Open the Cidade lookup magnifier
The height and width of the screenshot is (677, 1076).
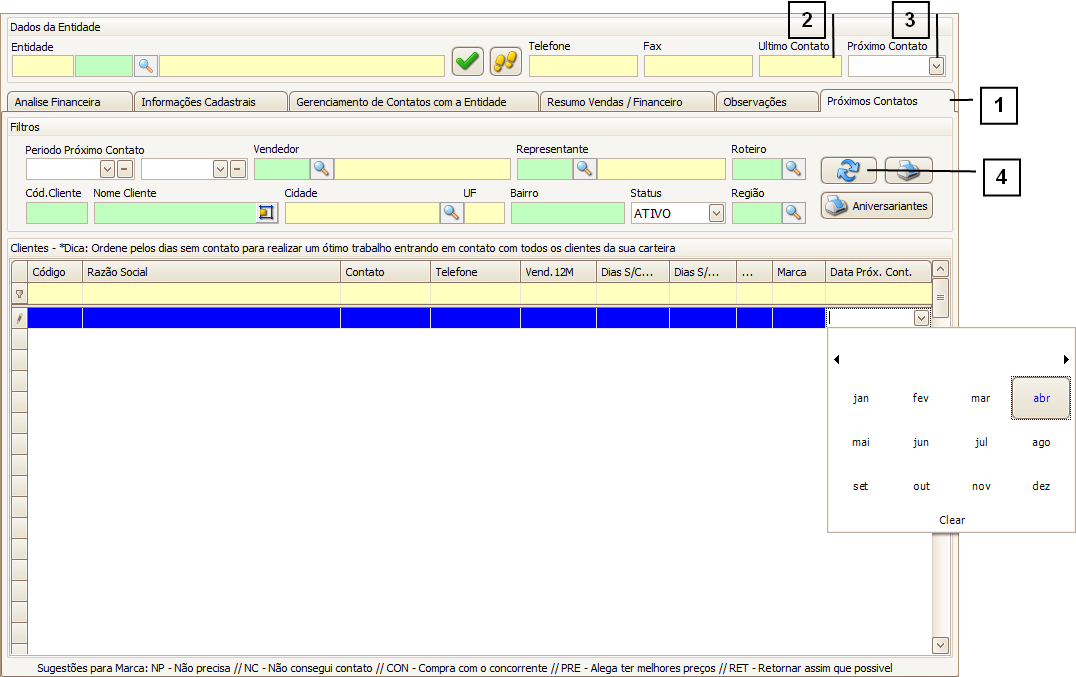[452, 212]
